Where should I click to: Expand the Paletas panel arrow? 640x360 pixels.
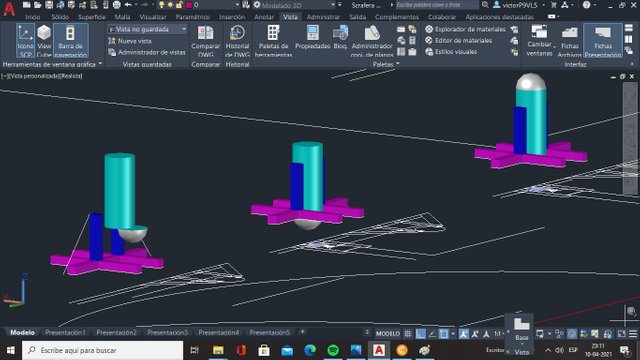(398, 64)
